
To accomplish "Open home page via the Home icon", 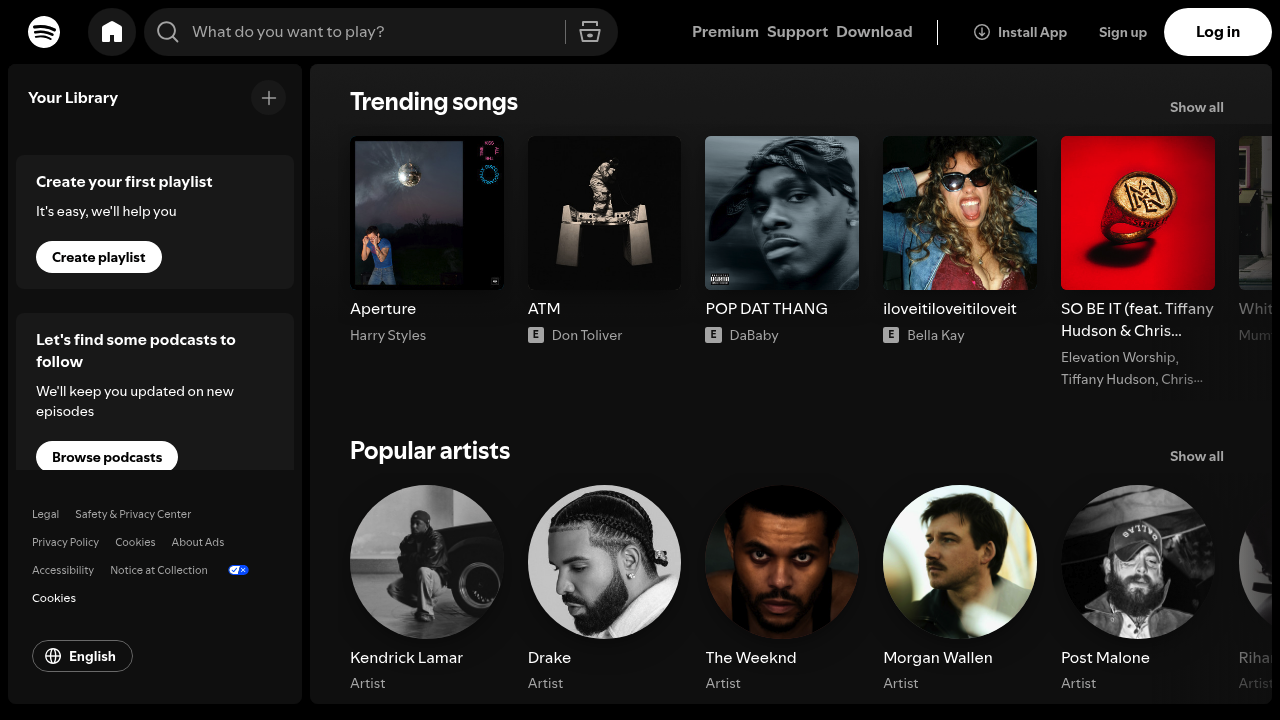I will click(112, 32).
